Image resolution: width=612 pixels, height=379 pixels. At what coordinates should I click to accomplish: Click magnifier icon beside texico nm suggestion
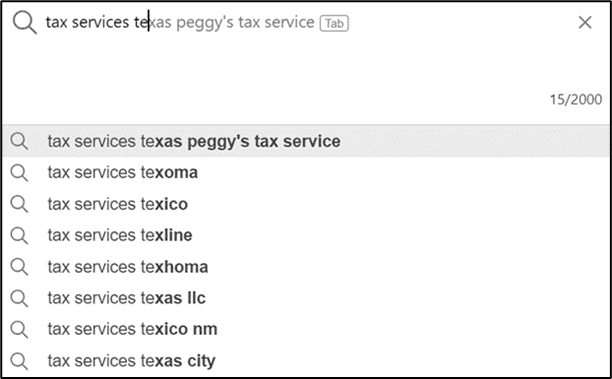point(19,330)
